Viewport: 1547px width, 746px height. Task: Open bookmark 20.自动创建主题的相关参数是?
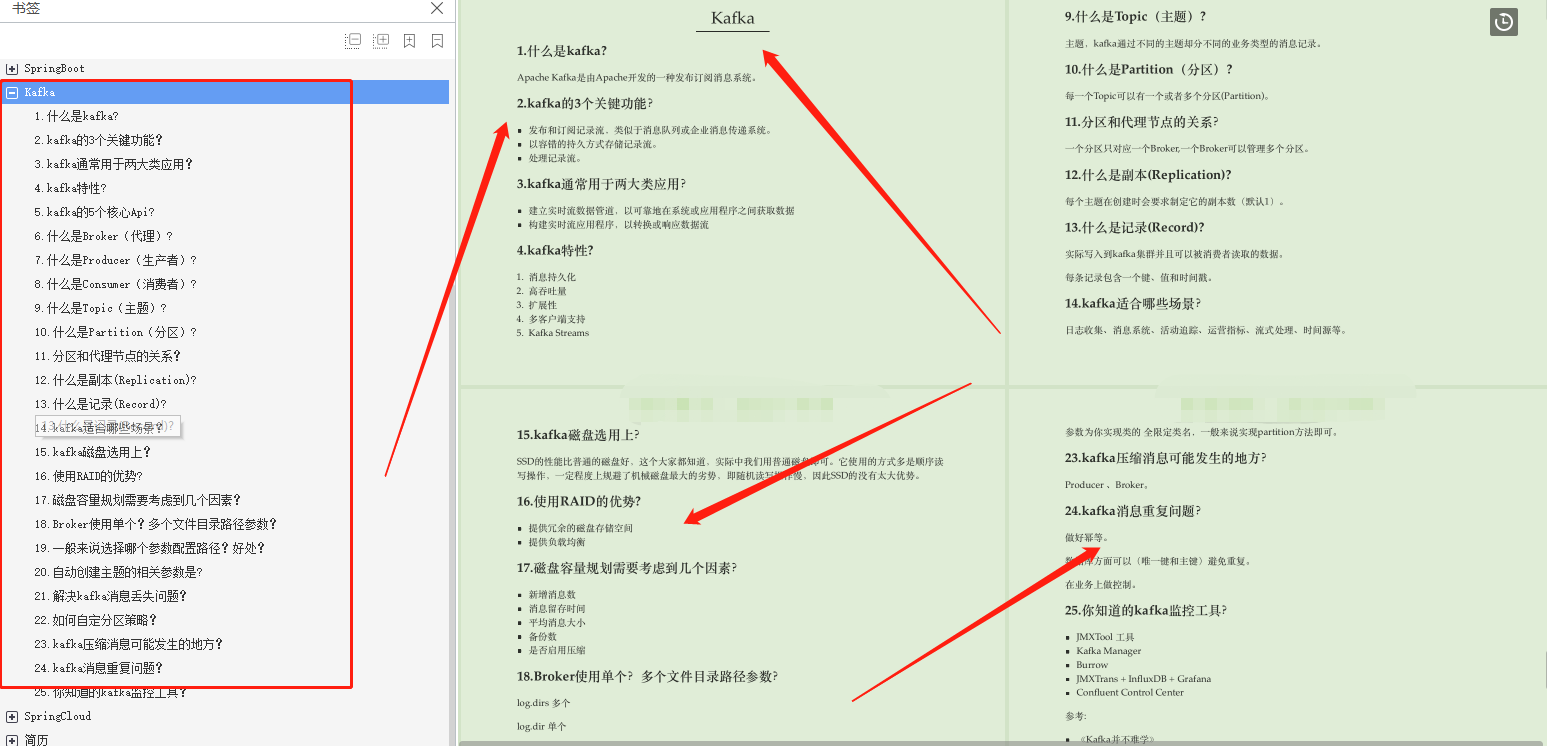[118, 572]
